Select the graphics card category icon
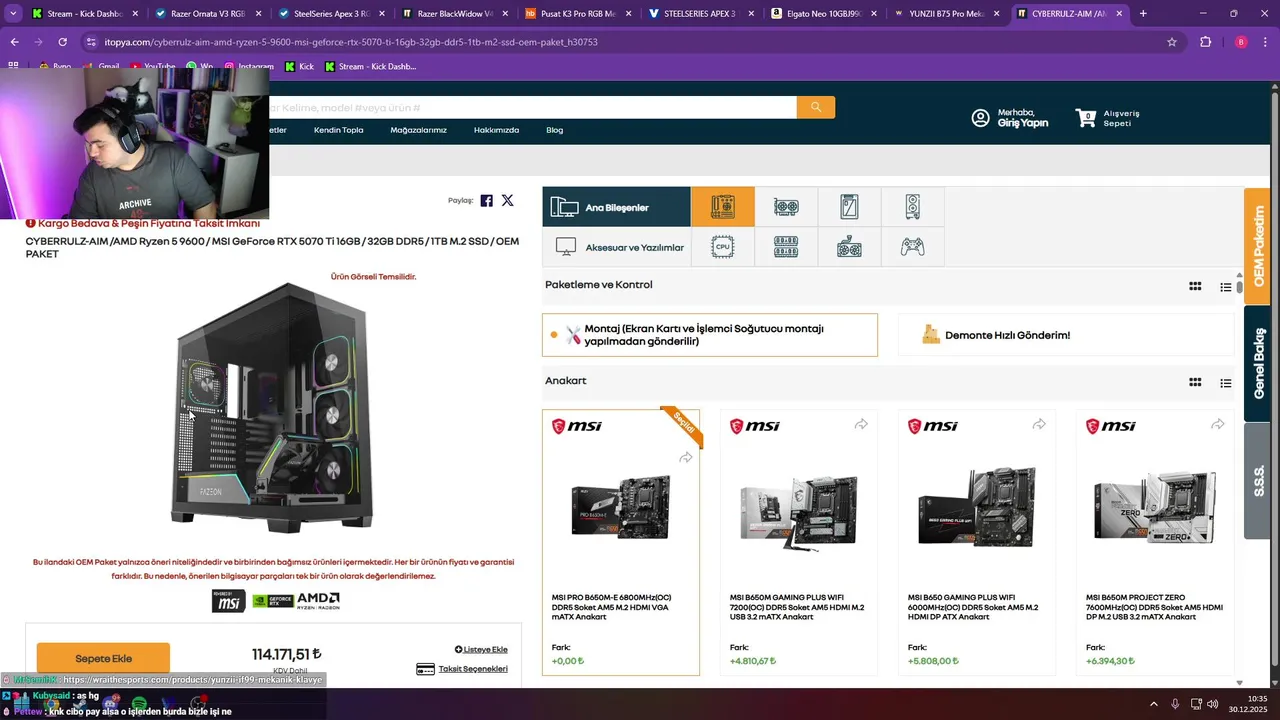This screenshot has width=1280, height=720. coord(786,207)
